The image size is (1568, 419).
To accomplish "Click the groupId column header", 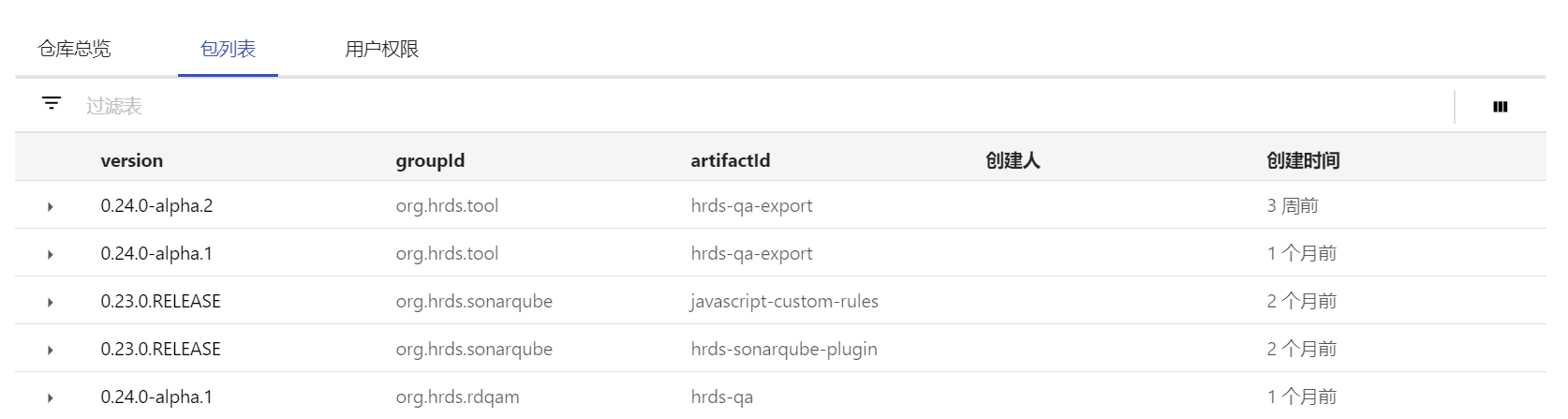I will click(x=430, y=160).
